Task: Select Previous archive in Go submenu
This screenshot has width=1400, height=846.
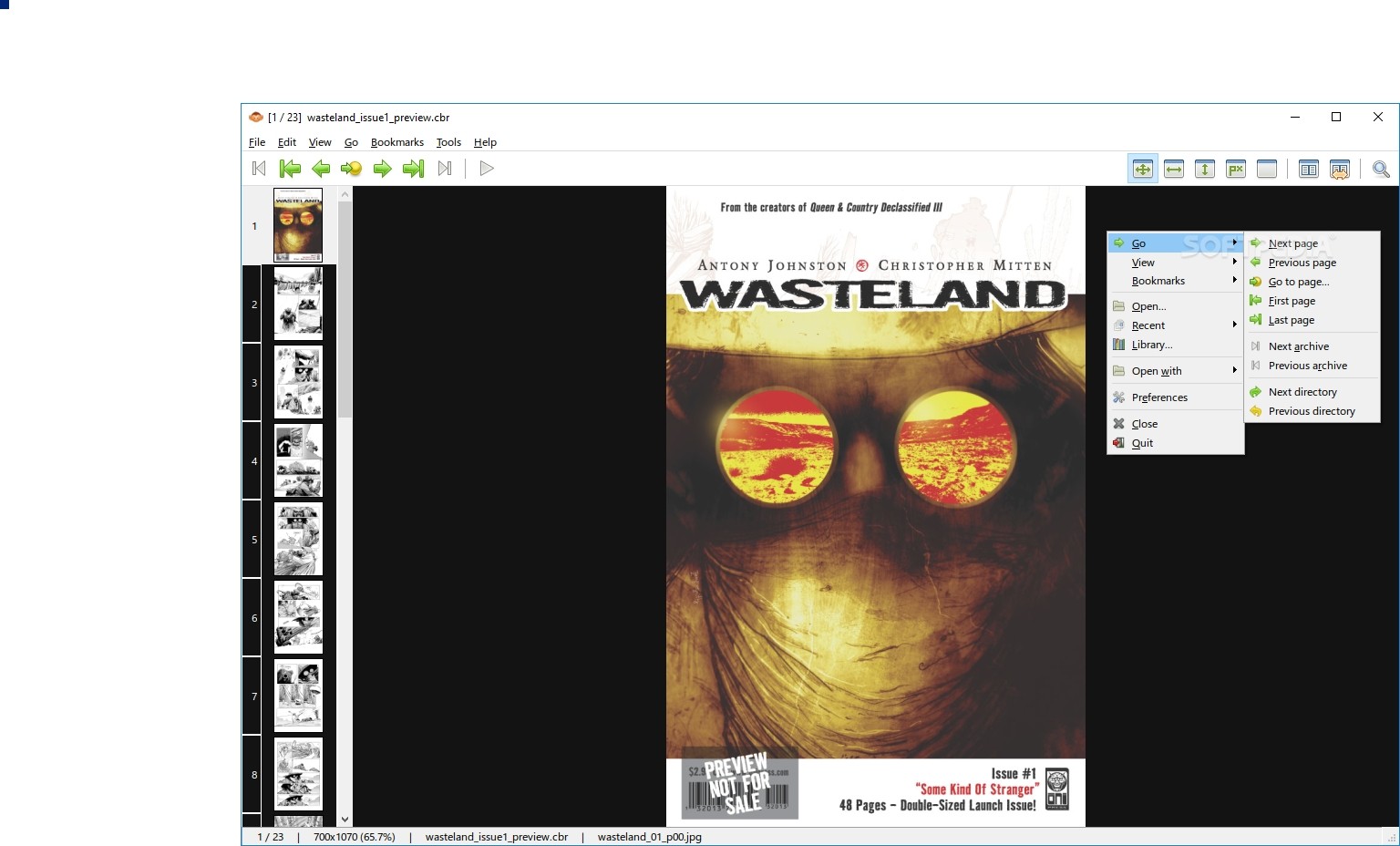Action: coord(1312,366)
